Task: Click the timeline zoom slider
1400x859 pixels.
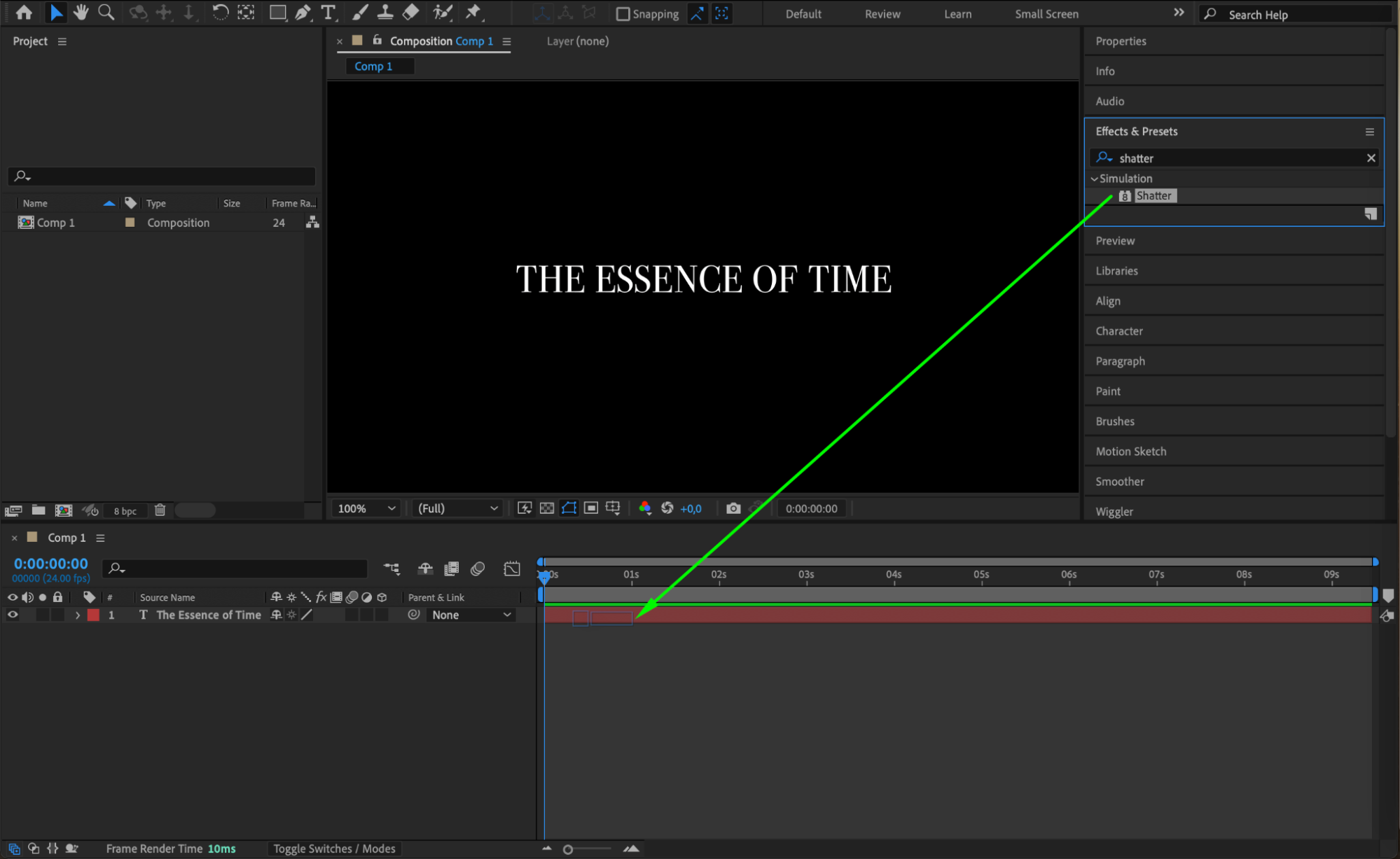Action: click(568, 849)
